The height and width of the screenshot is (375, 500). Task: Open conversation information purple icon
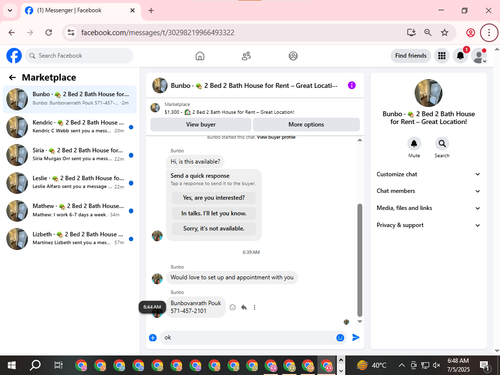(x=352, y=85)
